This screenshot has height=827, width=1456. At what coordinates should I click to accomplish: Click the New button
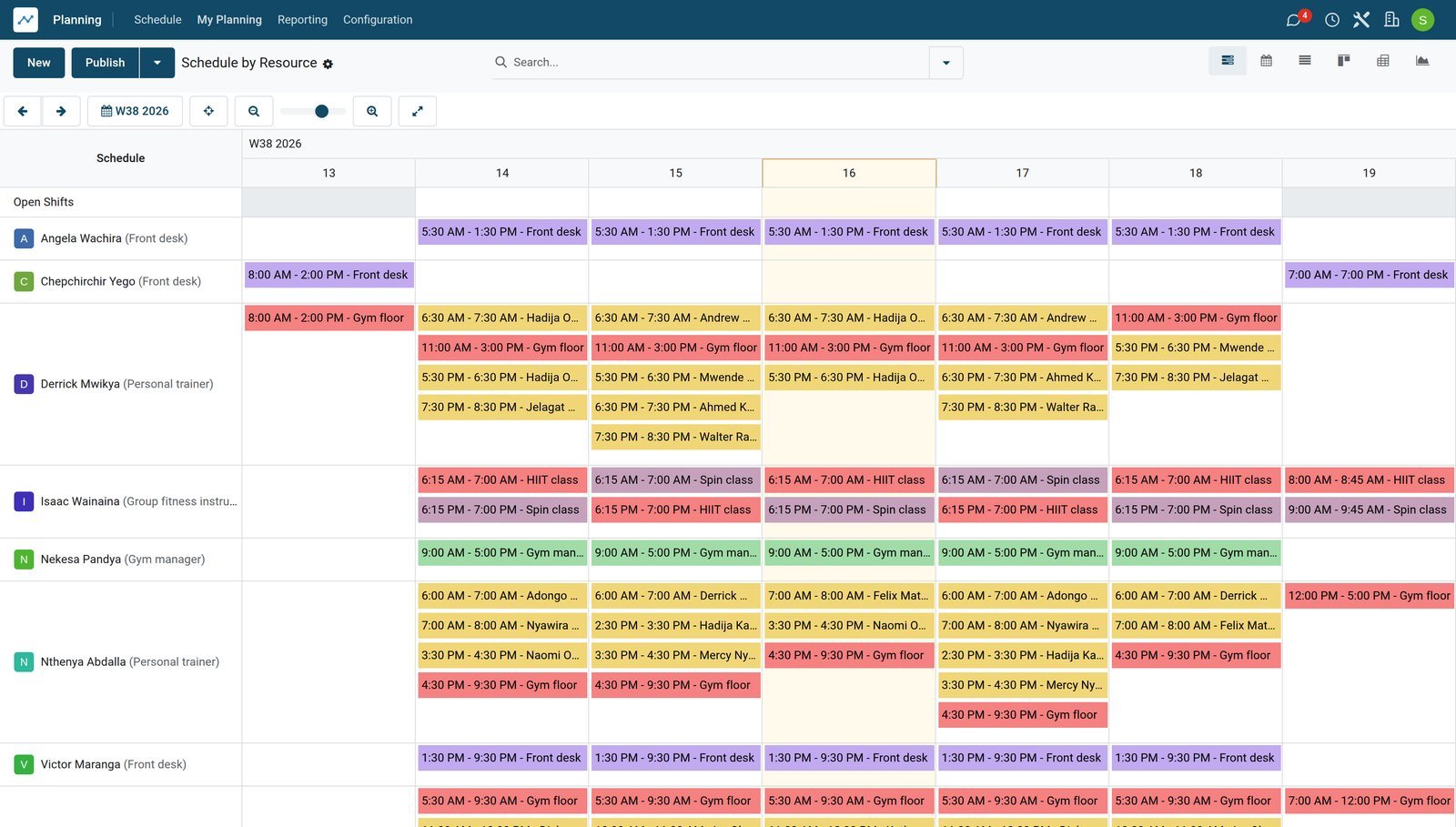[x=39, y=63]
